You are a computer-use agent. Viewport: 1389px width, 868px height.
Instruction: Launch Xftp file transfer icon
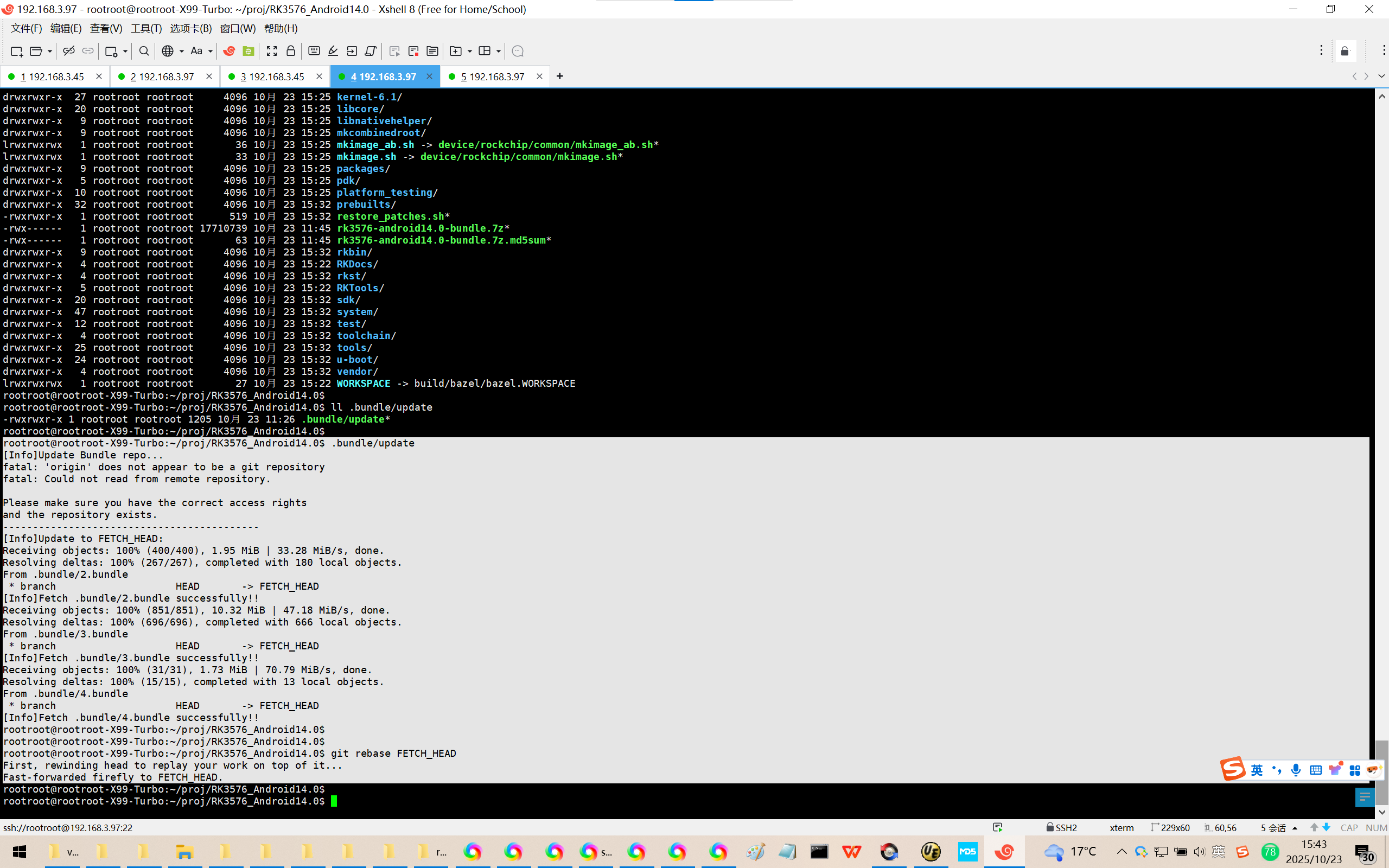pos(248,51)
